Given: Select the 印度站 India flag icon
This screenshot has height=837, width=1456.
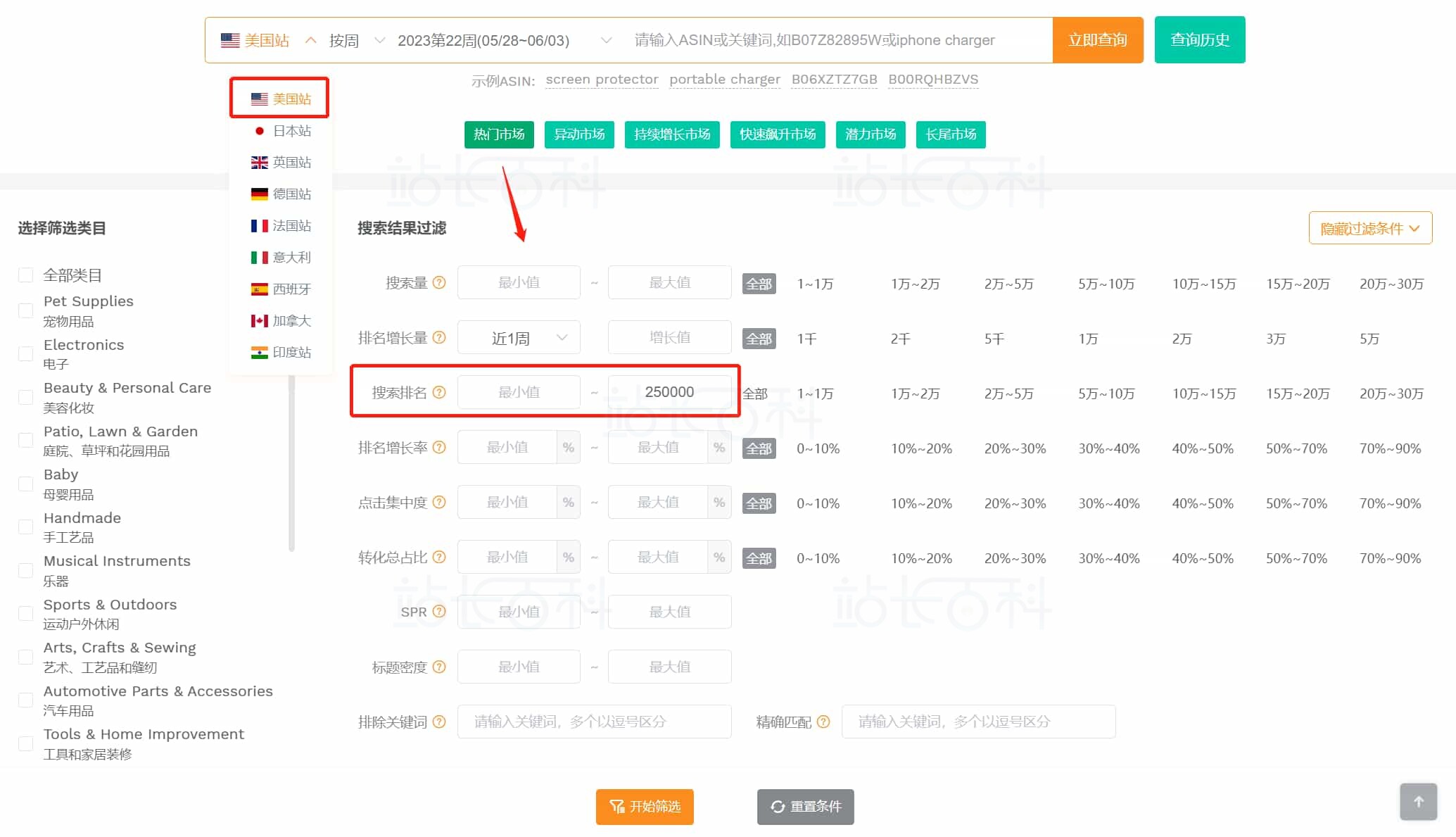Looking at the screenshot, I should click(260, 352).
